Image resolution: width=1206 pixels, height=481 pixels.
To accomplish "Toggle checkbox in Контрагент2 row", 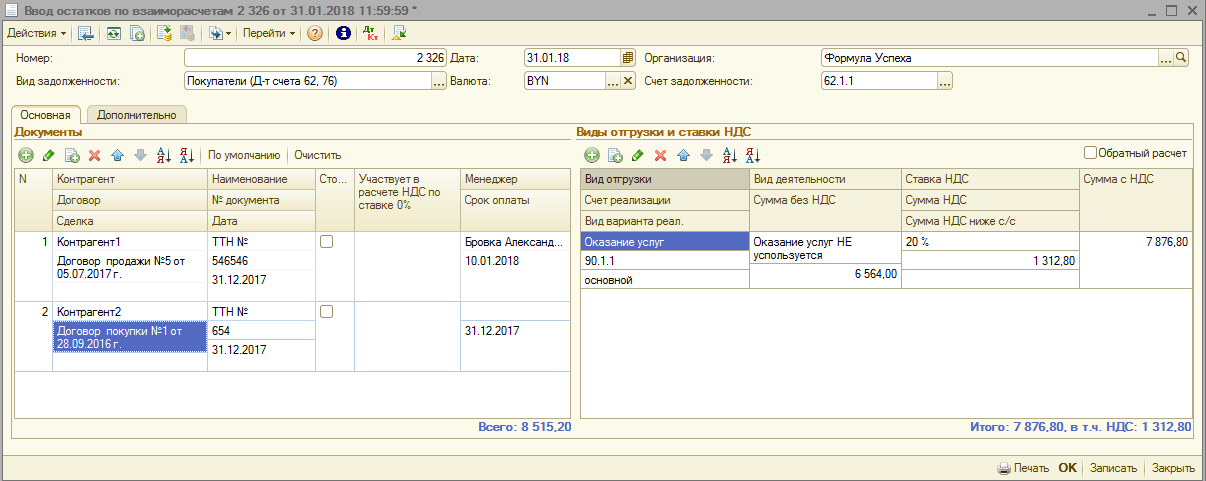I will [x=326, y=312].
